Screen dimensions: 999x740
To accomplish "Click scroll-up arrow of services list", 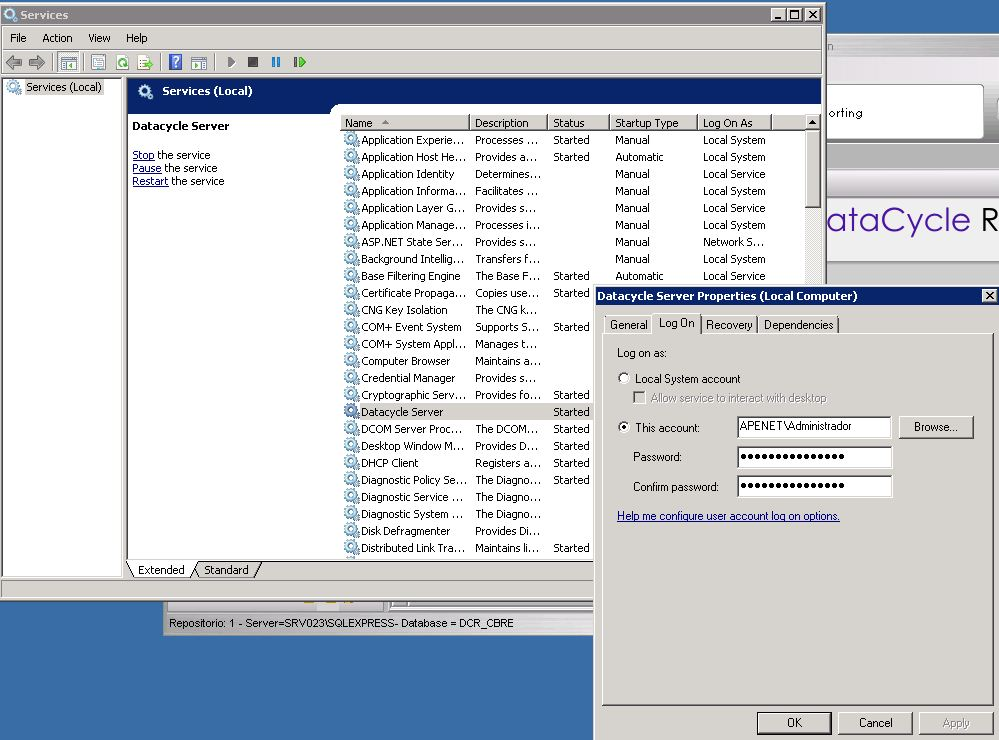I will (x=812, y=122).
